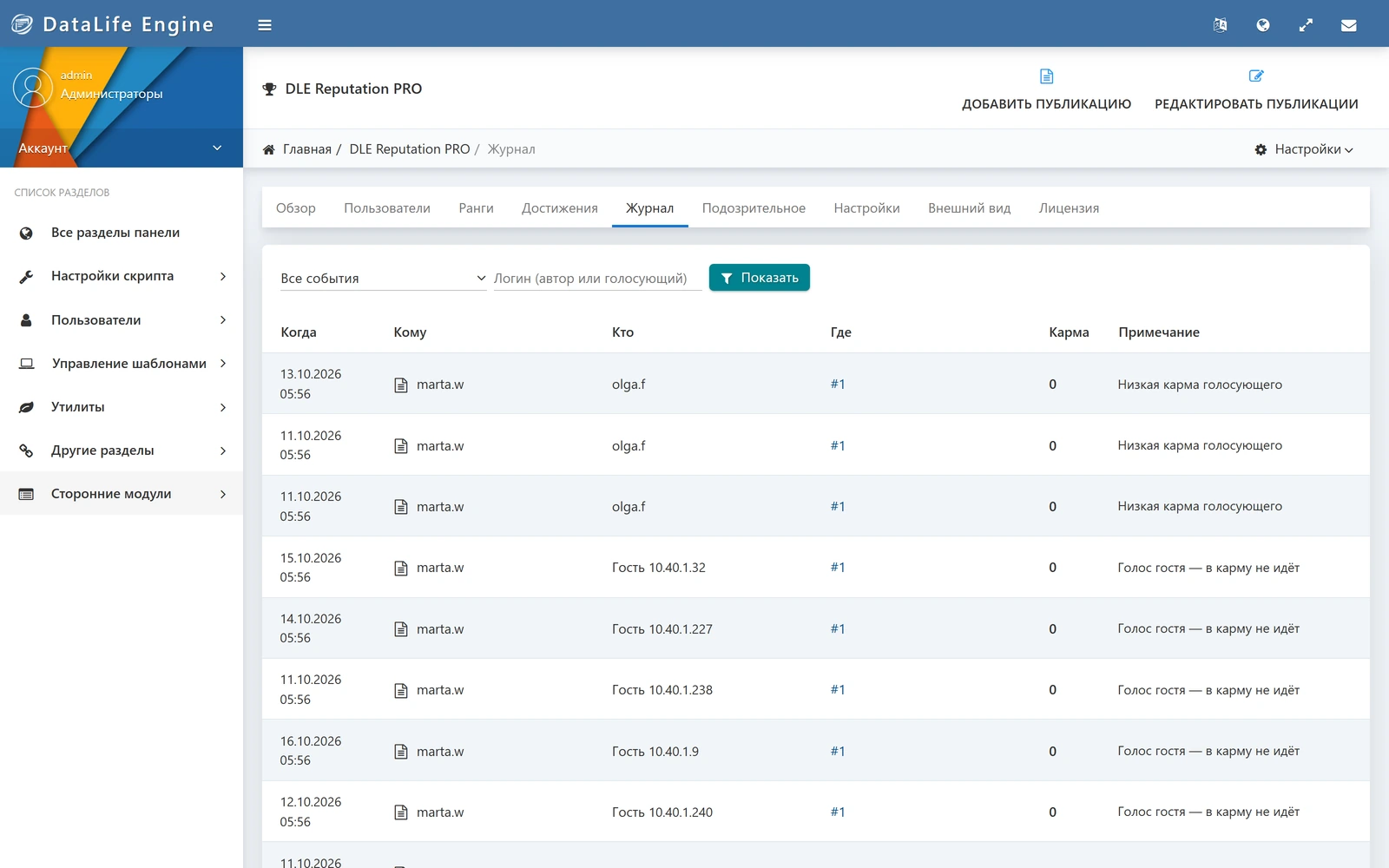
Task: Open the language translation icon in header
Action: click(1220, 25)
